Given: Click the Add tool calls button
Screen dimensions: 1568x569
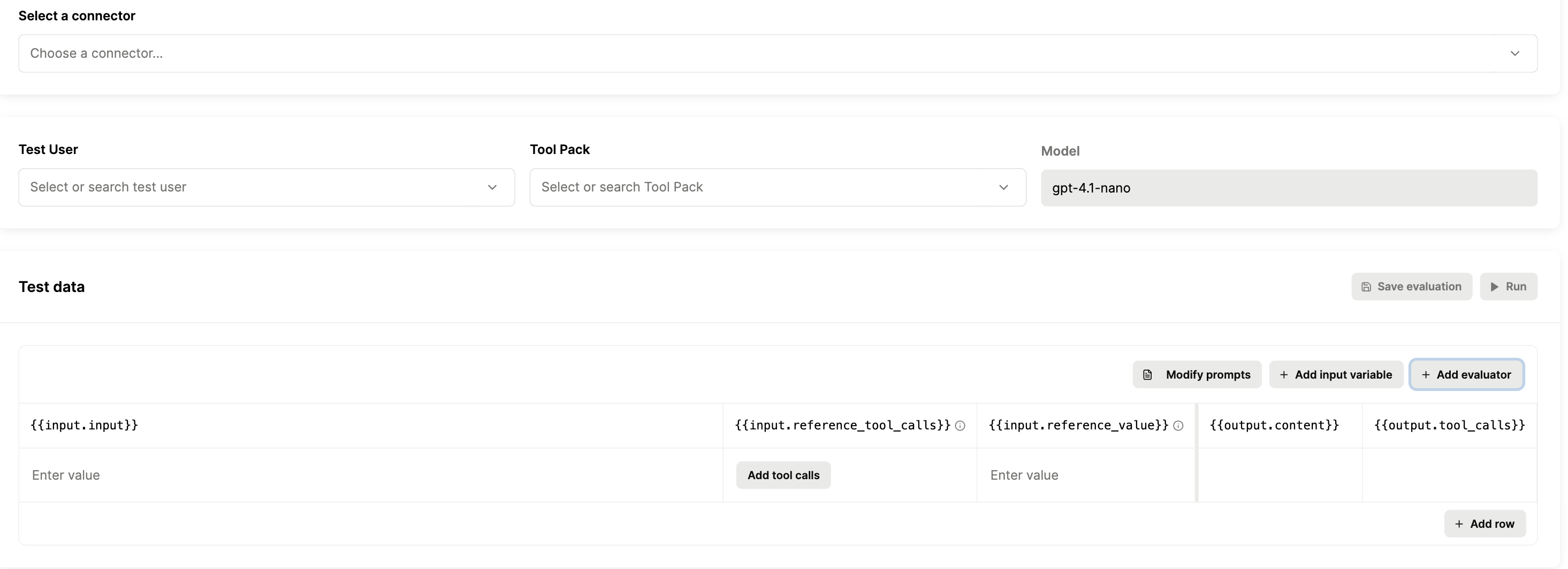Looking at the screenshot, I should (x=783, y=475).
